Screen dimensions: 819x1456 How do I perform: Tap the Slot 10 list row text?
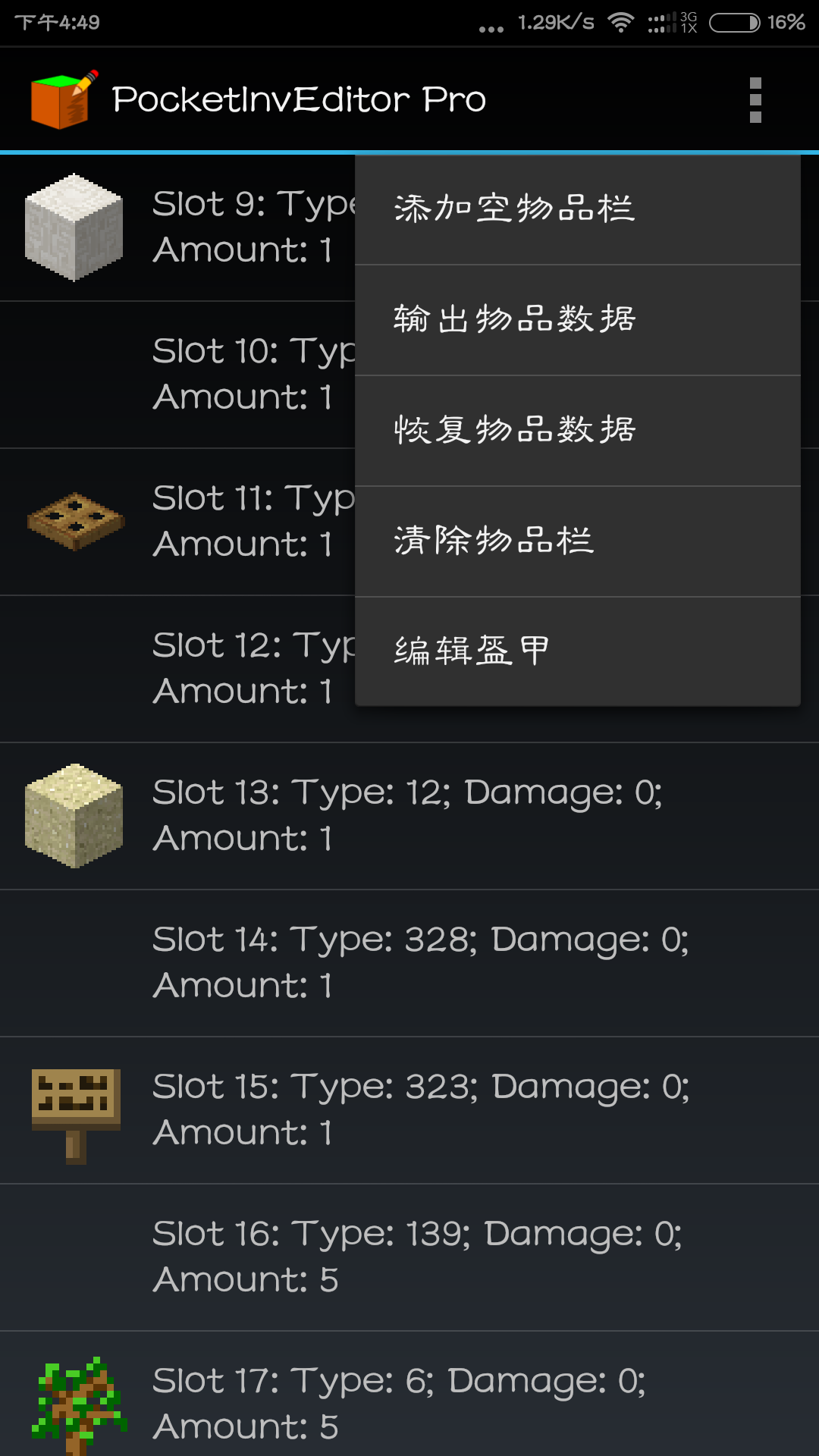click(x=250, y=373)
